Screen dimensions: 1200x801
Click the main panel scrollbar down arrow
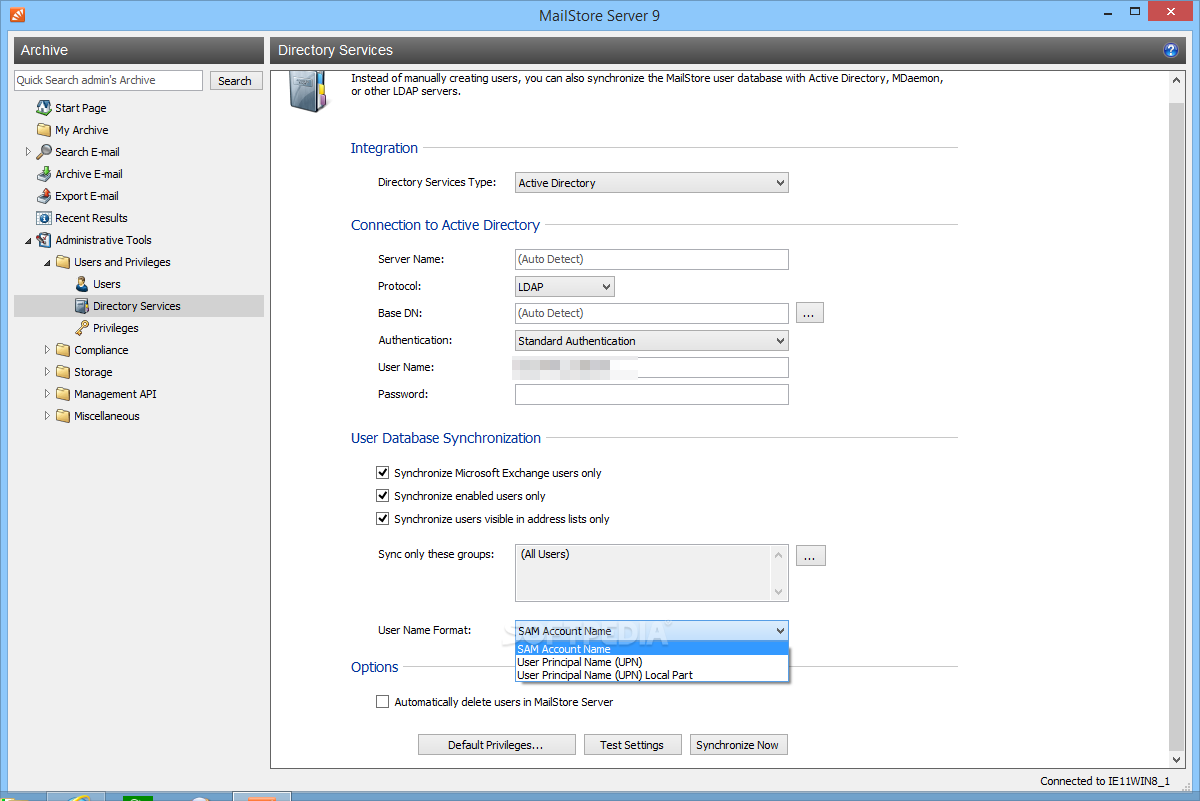tap(1176, 761)
